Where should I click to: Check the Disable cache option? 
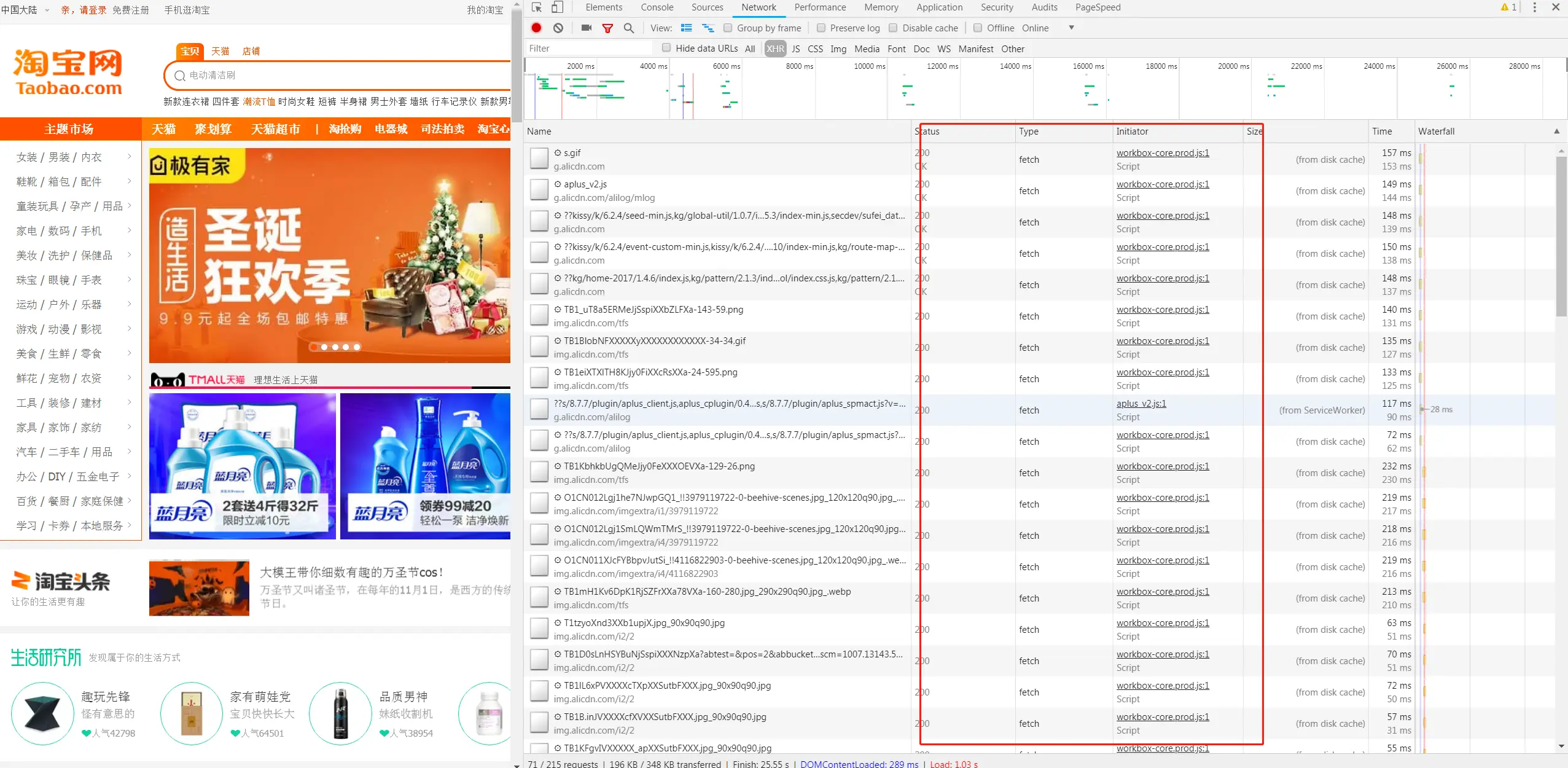click(x=893, y=28)
